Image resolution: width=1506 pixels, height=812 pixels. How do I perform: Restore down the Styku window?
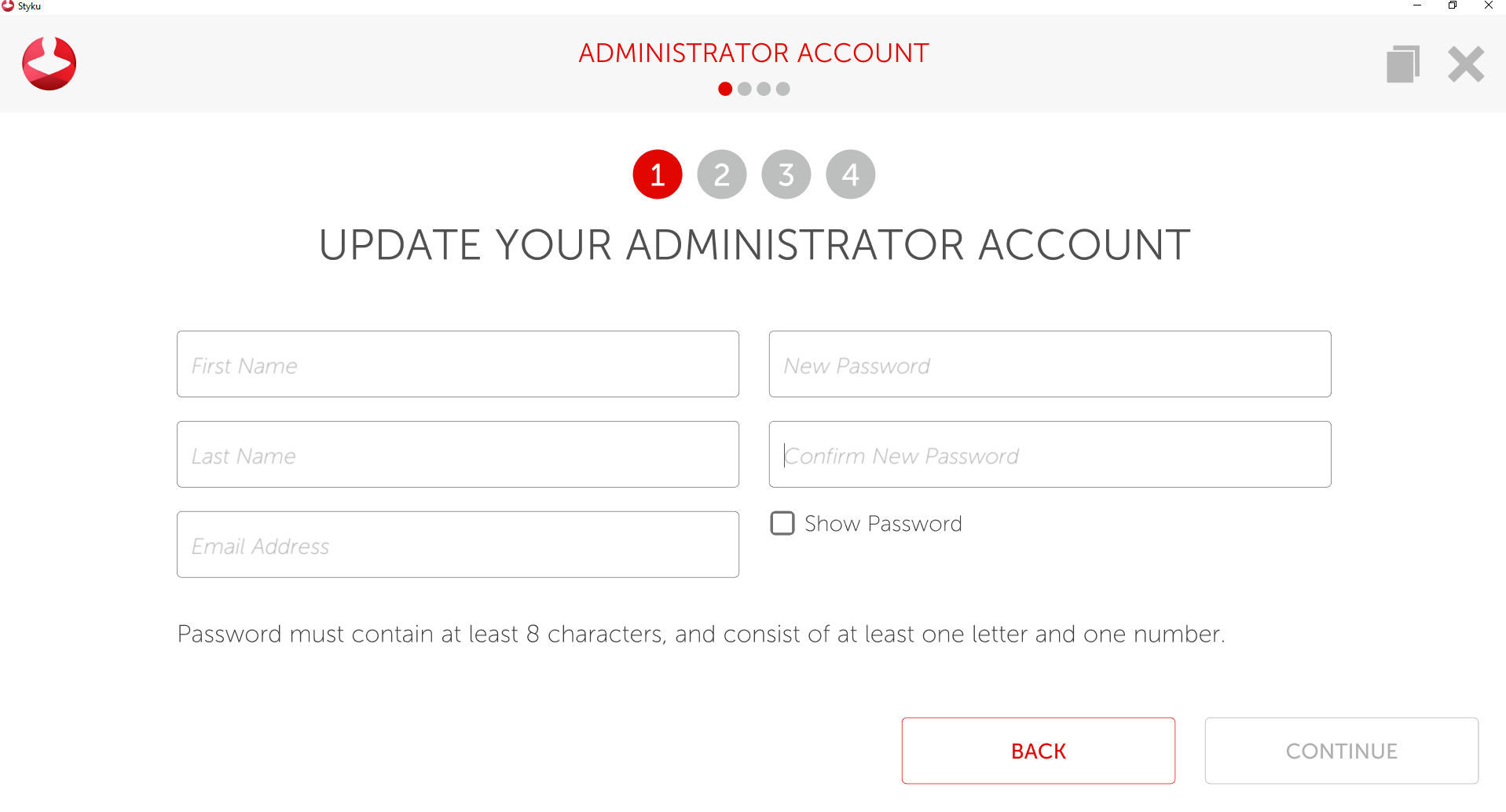point(1453,5)
